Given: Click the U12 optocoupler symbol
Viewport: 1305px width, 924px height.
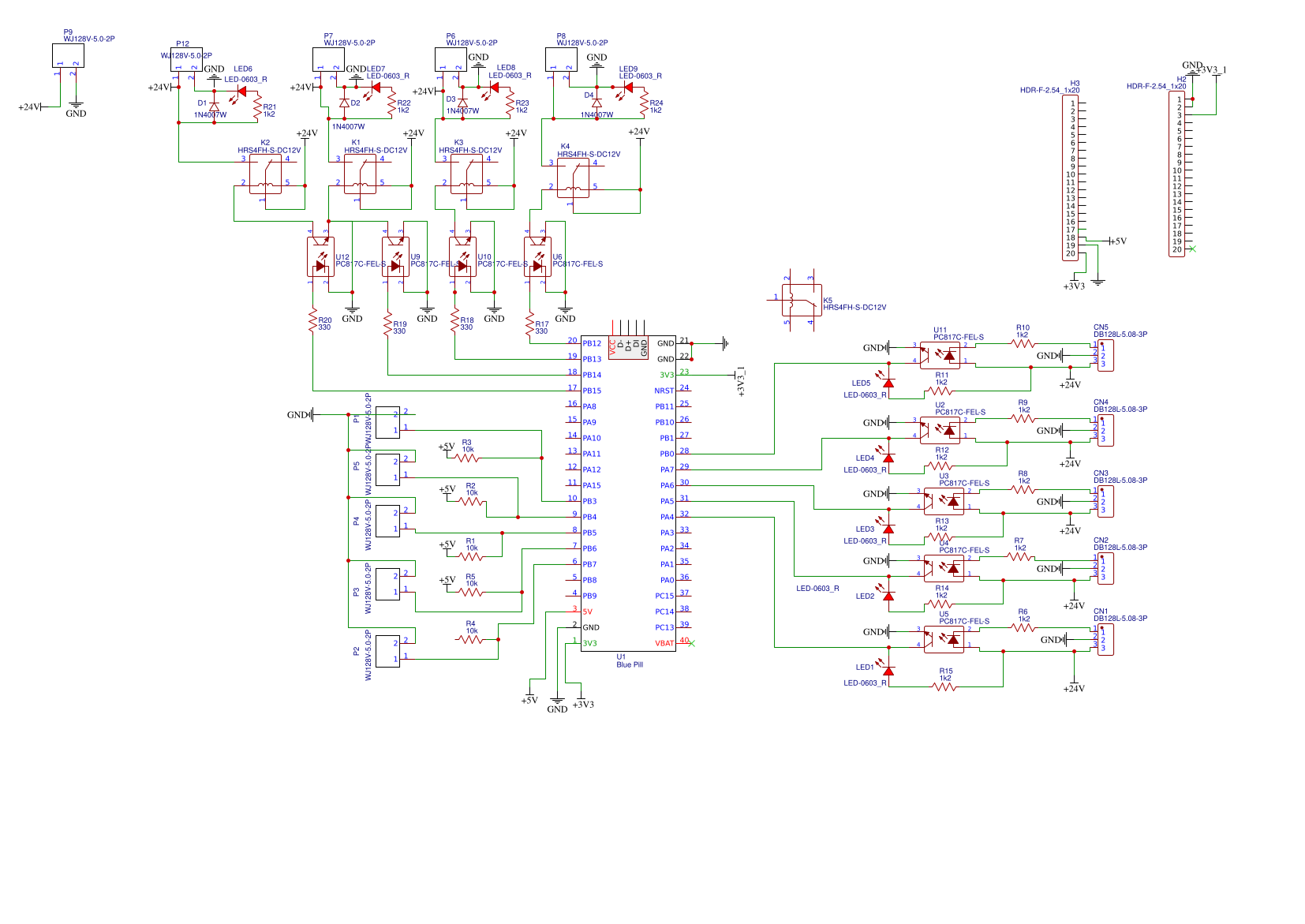Looking at the screenshot, I should pos(320,256).
